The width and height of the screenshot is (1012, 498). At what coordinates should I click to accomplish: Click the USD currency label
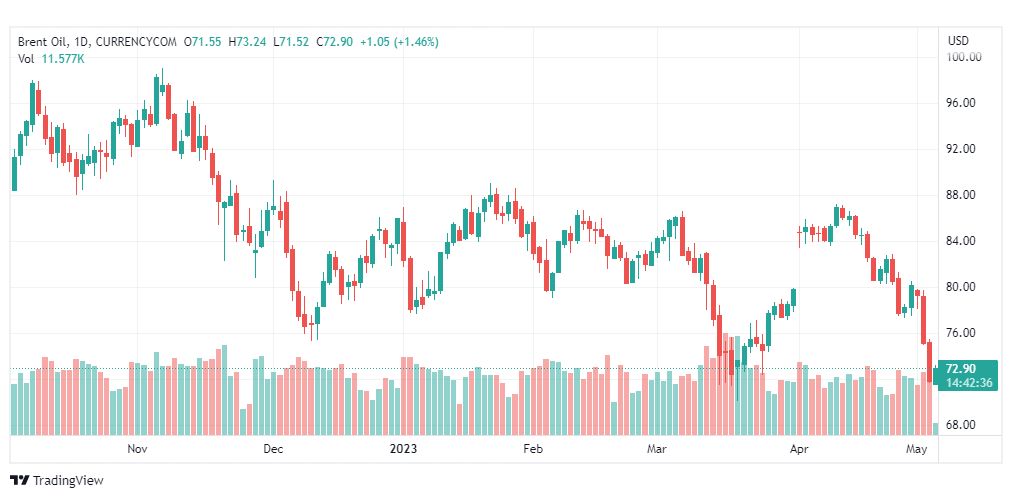click(958, 41)
